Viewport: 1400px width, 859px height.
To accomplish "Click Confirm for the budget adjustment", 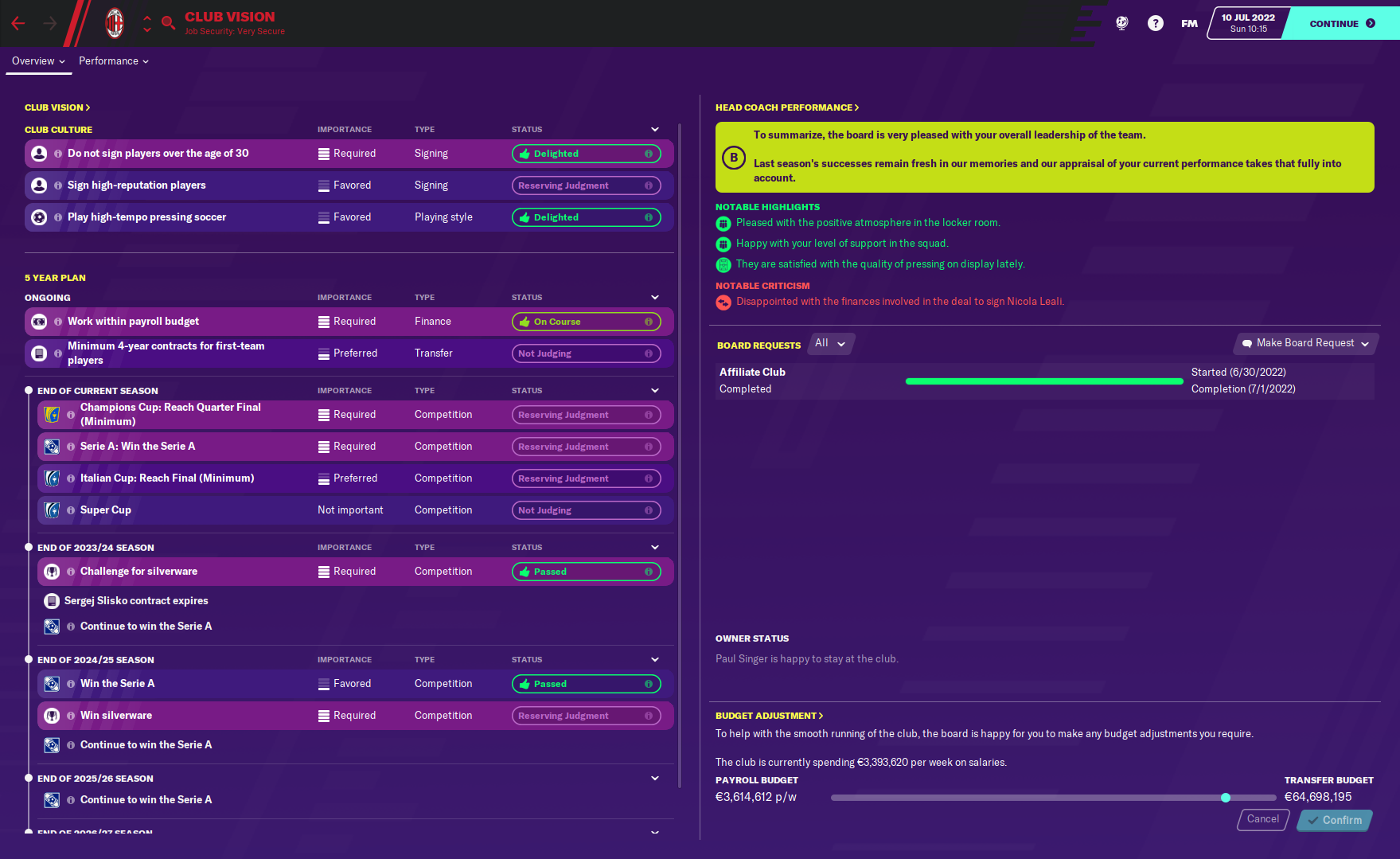I will click(x=1334, y=820).
